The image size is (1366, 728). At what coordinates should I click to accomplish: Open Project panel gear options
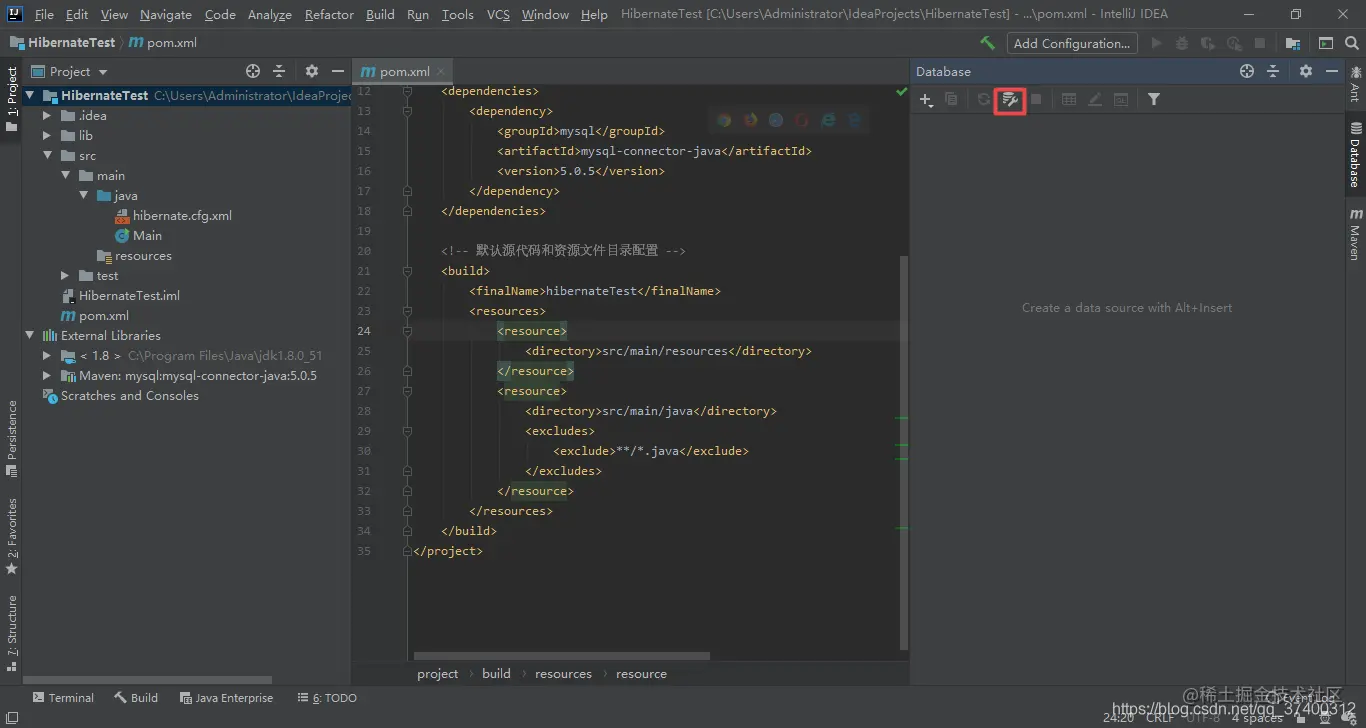click(312, 71)
